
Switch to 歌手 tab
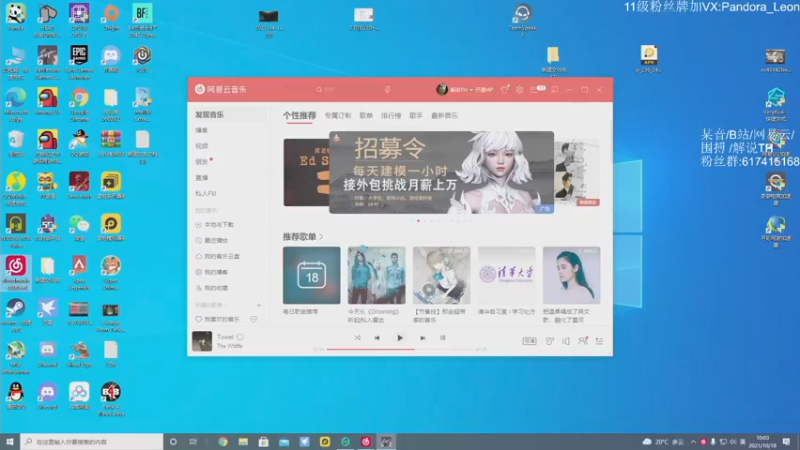click(416, 116)
